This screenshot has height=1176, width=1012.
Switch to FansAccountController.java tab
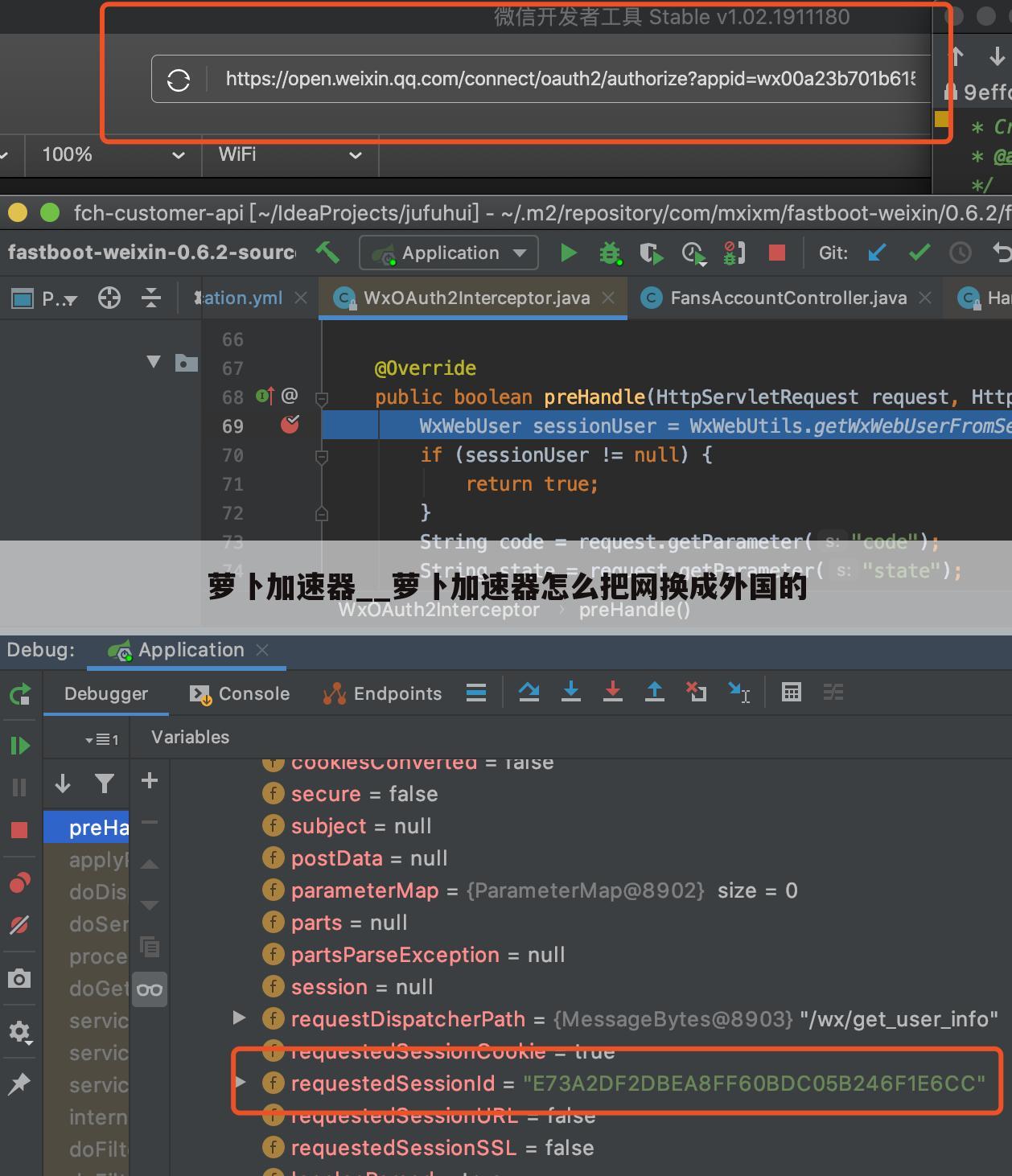tap(788, 298)
